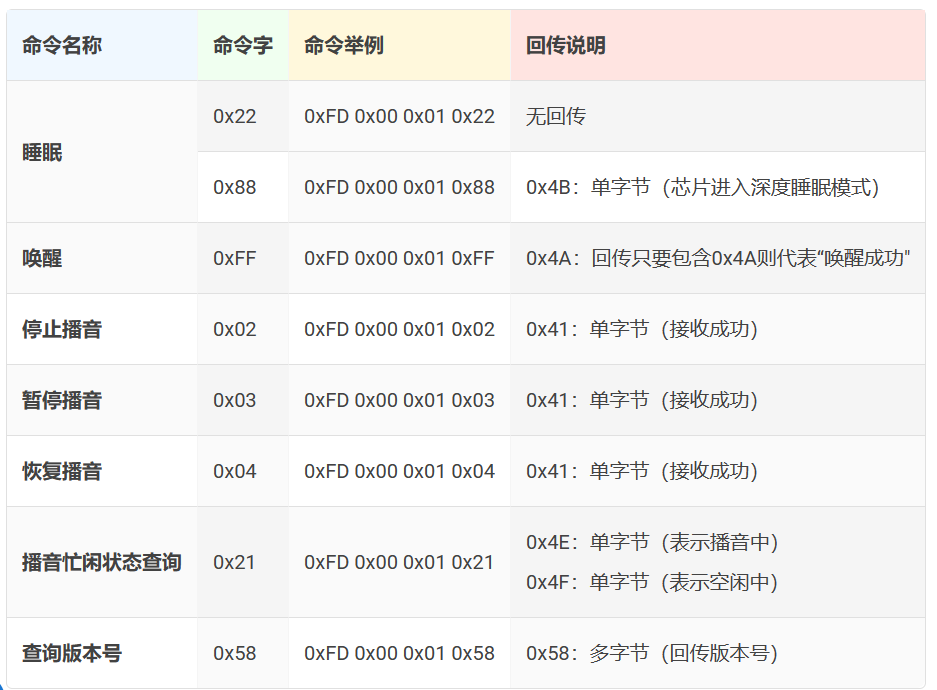The image size is (937, 690).
Task: Click the 命令字 column header
Action: tap(242, 46)
